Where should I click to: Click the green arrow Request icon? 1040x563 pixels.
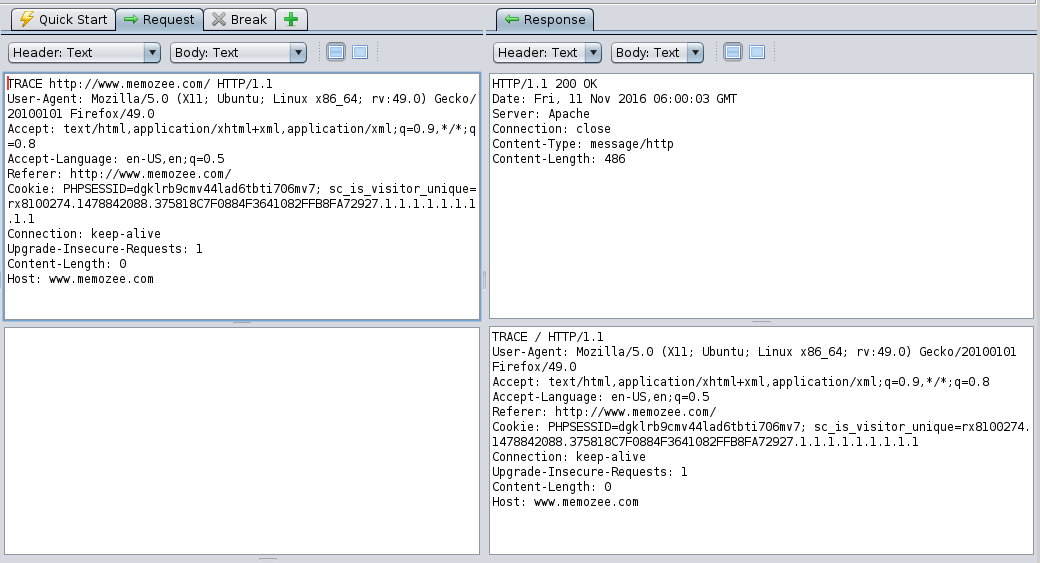click(x=131, y=19)
